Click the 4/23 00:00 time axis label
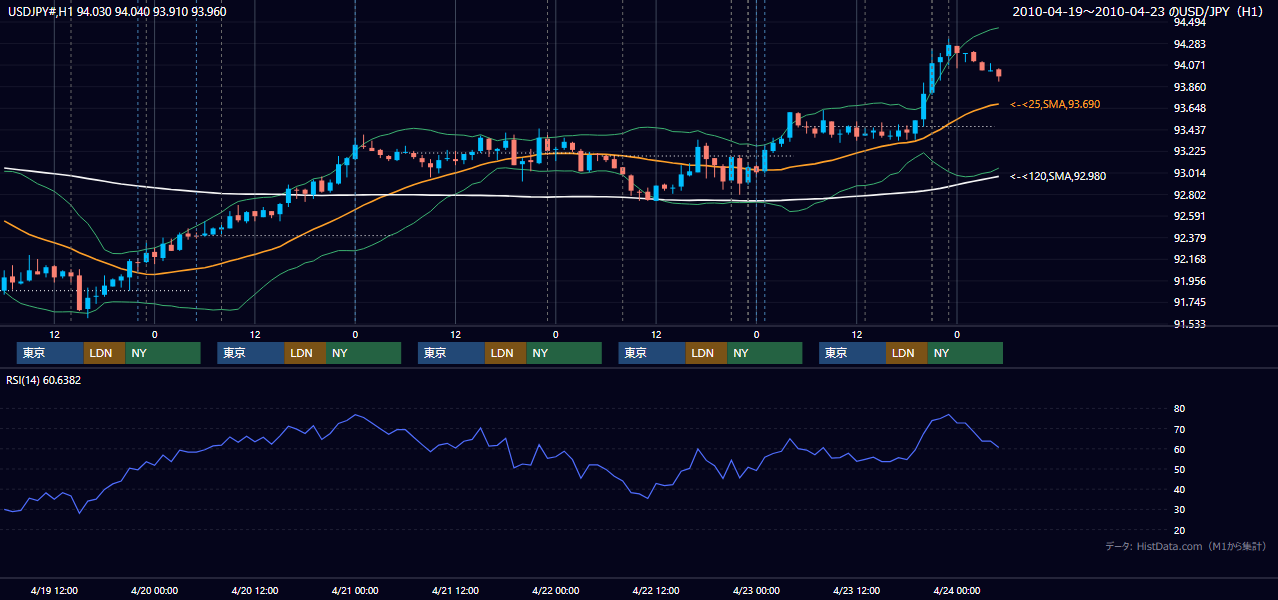1278x600 pixels. click(x=756, y=591)
